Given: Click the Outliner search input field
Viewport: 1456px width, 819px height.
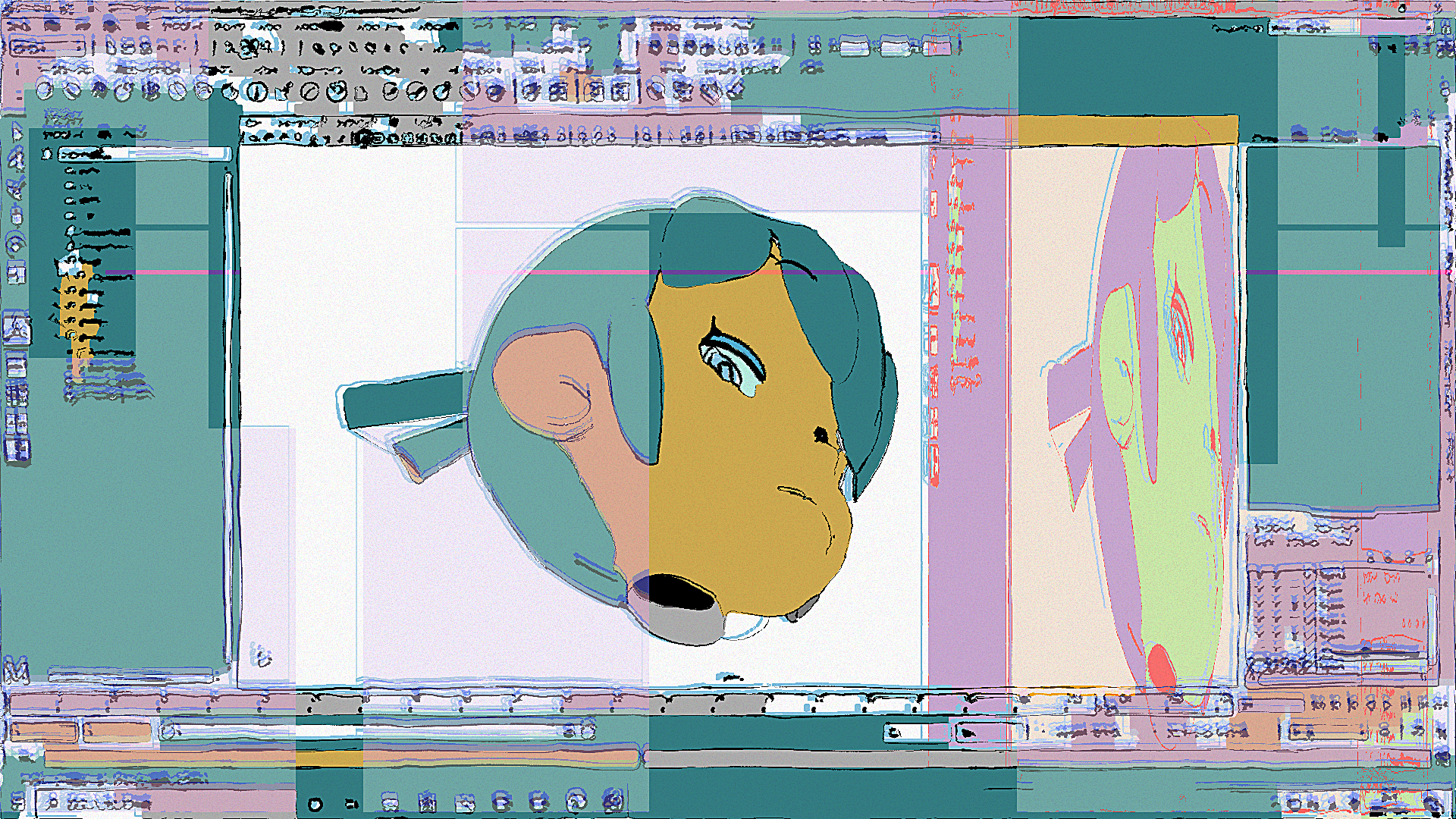Looking at the screenshot, I should pyautogui.click(x=144, y=154).
